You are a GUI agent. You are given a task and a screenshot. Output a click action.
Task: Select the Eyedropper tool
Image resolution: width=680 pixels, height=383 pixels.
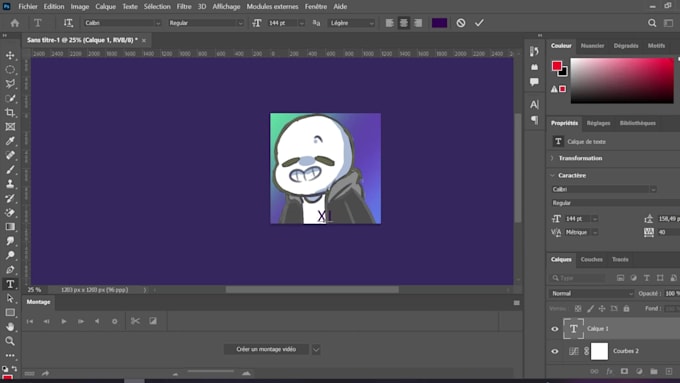(10, 141)
